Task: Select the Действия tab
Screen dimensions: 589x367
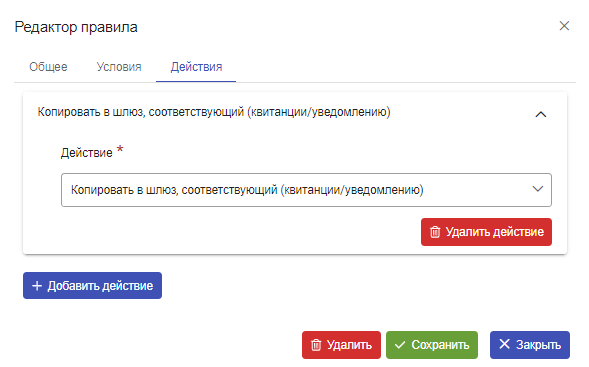Action: (x=196, y=67)
